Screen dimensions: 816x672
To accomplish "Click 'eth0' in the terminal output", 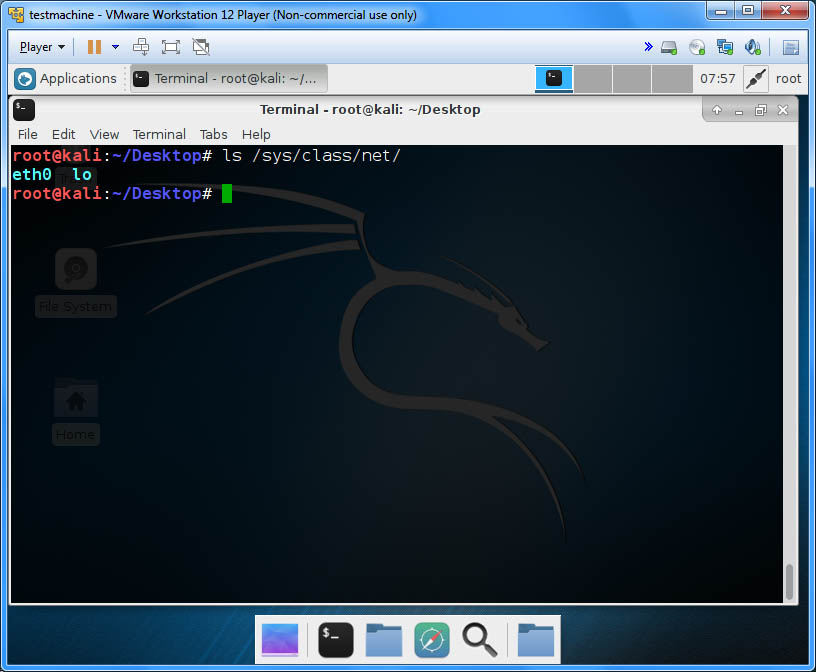I will click(32, 174).
